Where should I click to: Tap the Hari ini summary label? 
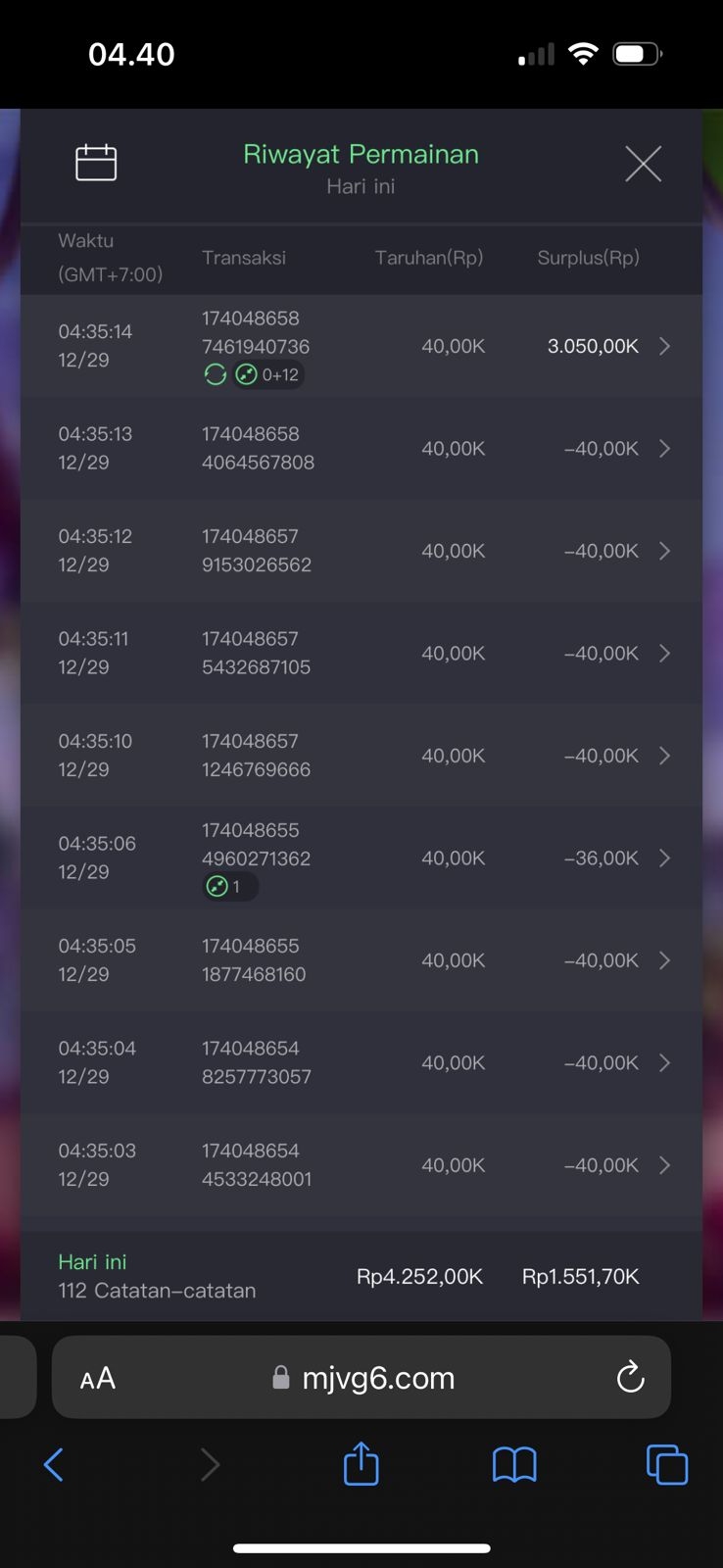pos(92,1262)
